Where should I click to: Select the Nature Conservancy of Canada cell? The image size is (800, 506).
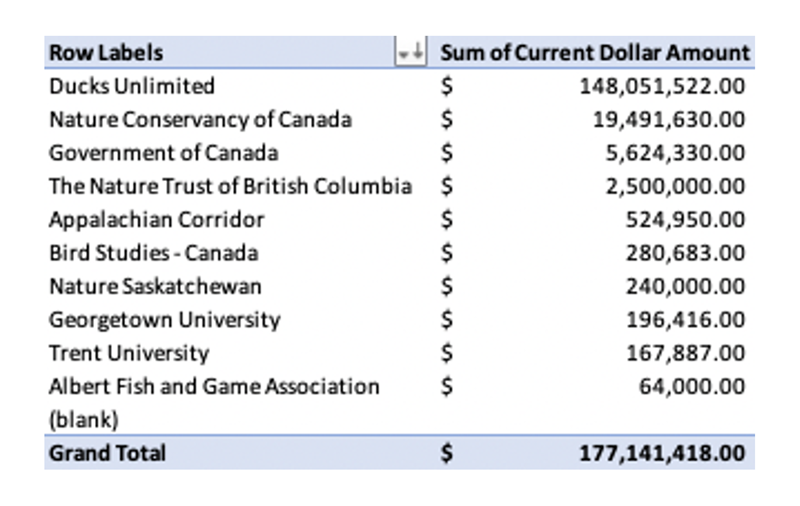200,120
